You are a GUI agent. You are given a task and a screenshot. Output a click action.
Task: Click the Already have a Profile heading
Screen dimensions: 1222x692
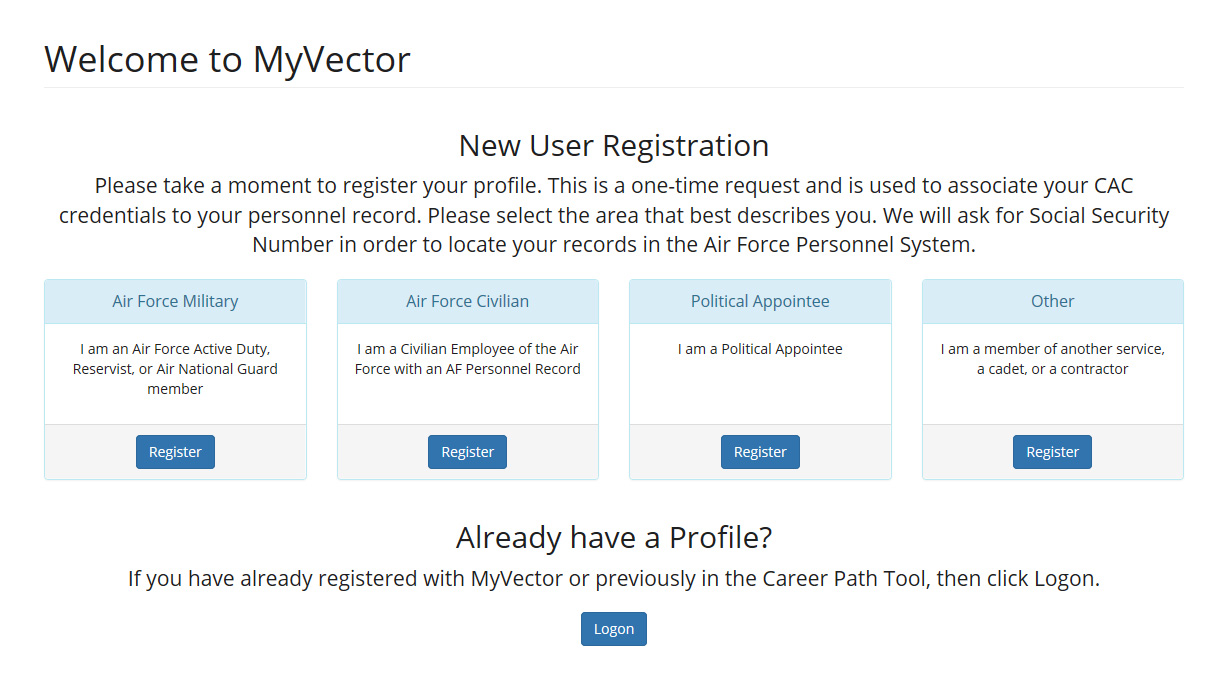coord(613,537)
